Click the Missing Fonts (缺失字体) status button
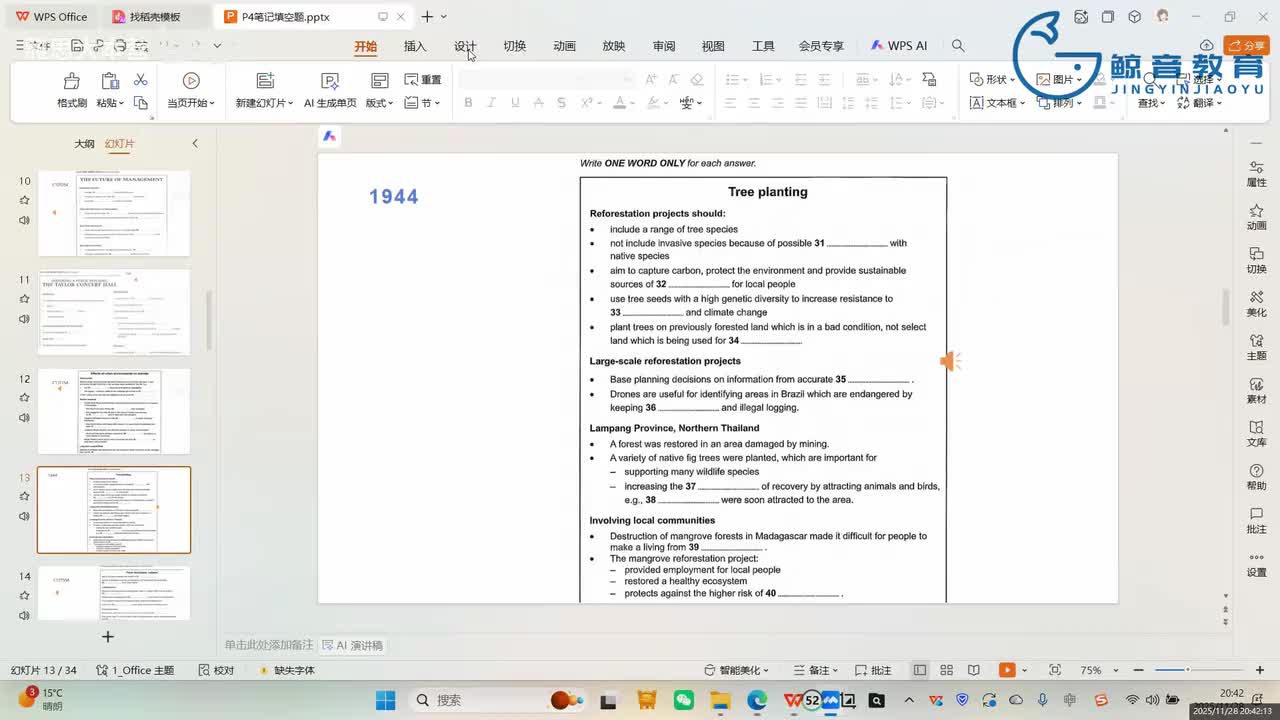1280x720 pixels. pyautogui.click(x=285, y=670)
